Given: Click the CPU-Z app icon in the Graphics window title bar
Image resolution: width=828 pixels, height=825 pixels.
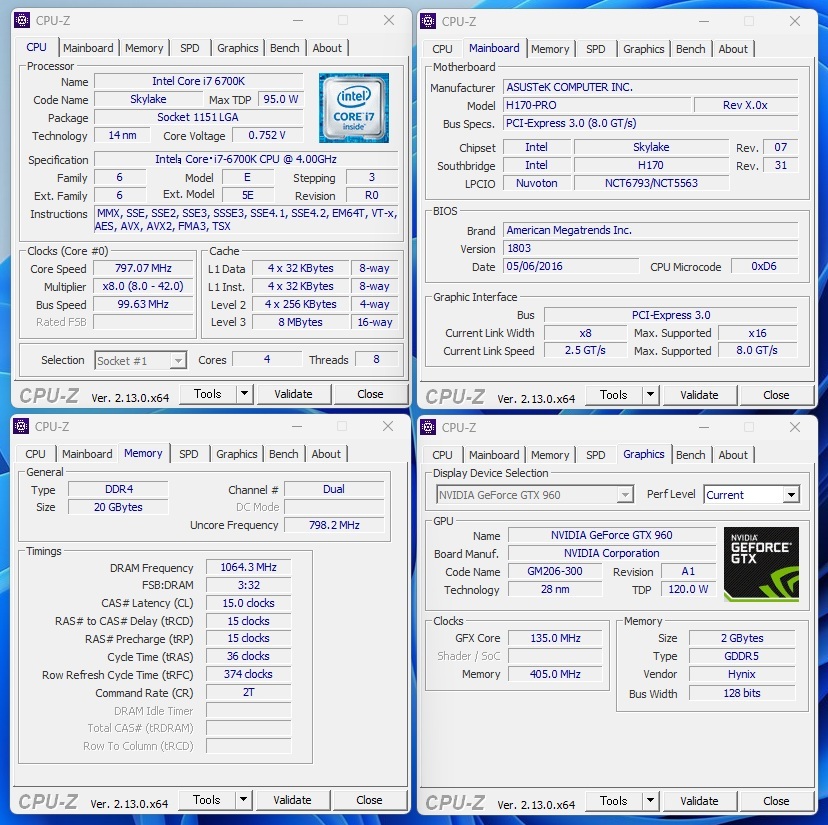Looking at the screenshot, I should point(428,427).
